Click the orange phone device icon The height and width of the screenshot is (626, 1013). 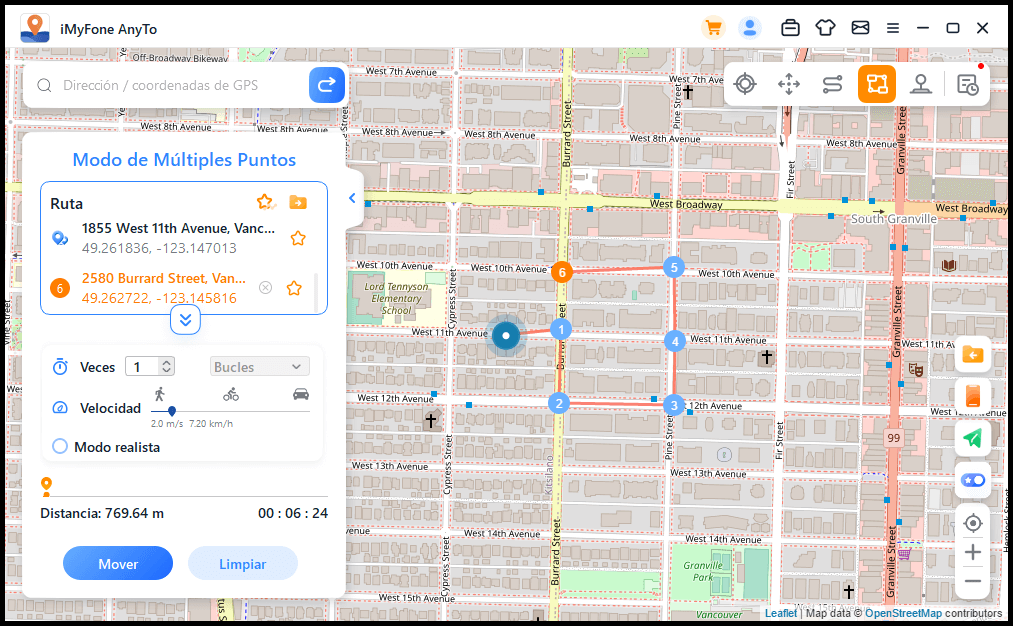pos(972,396)
